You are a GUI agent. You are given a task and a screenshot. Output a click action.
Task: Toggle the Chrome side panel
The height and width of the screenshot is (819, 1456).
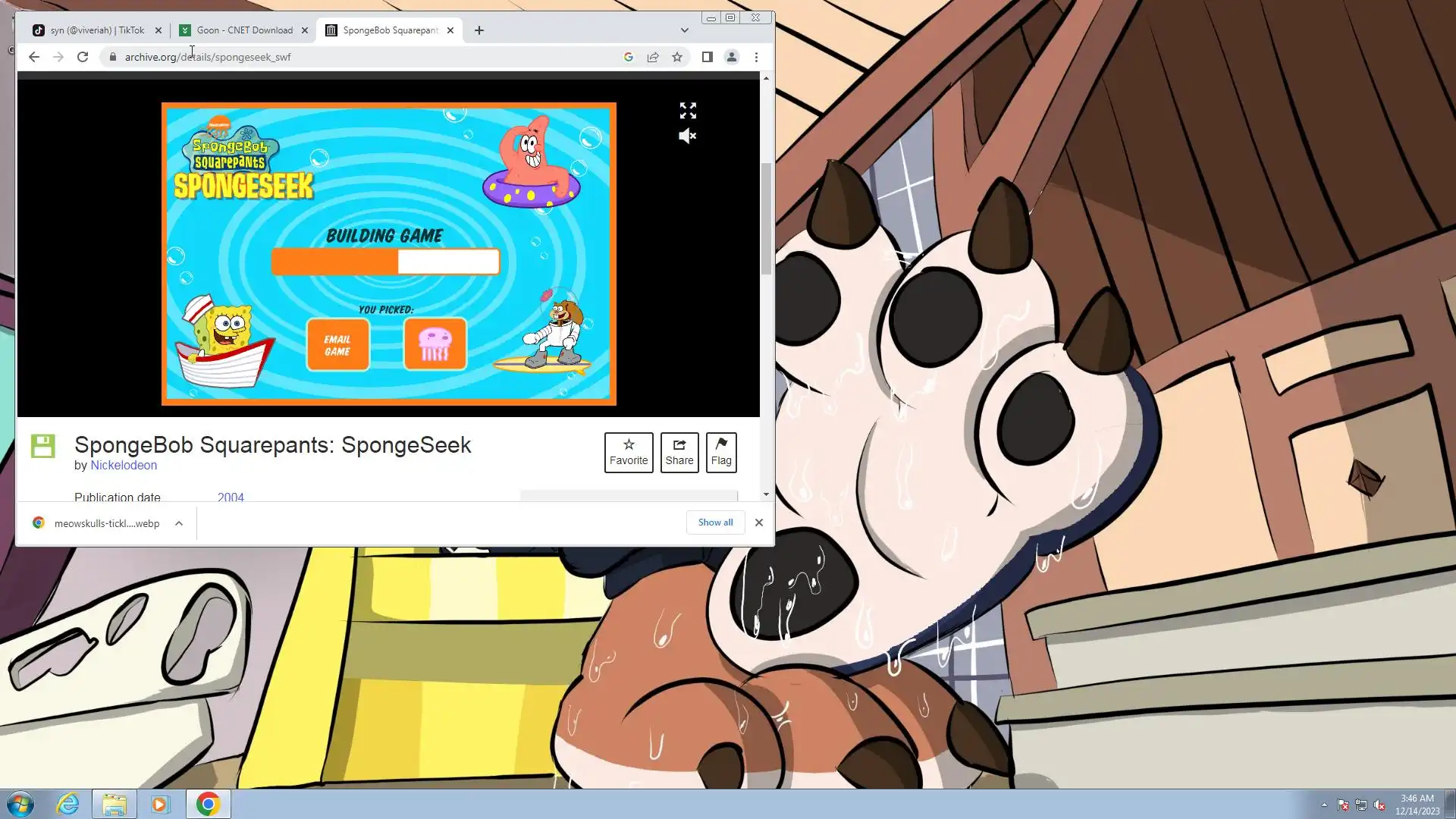707,57
